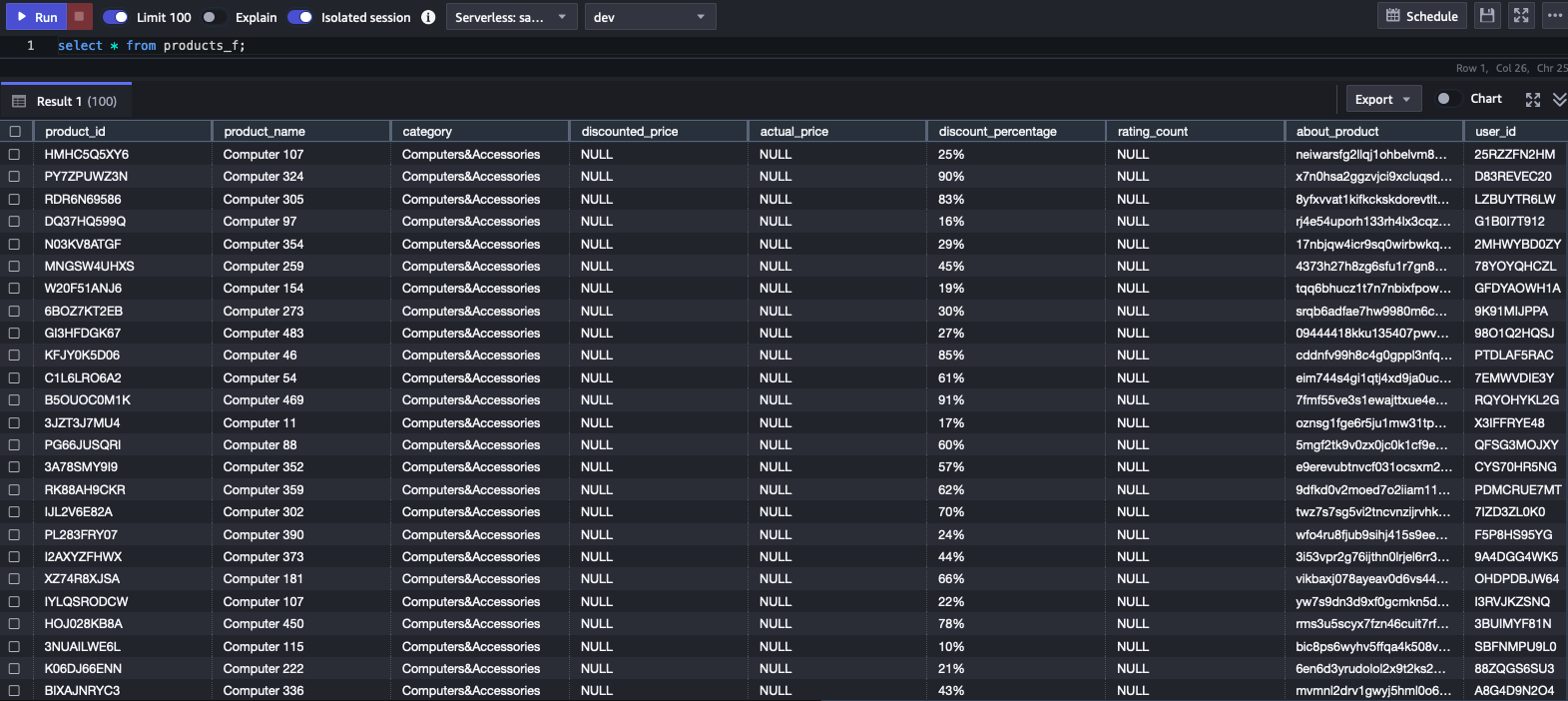The height and width of the screenshot is (701, 1568).
Task: Open the Serverless workgroup dropdown
Action: [x=510, y=17]
